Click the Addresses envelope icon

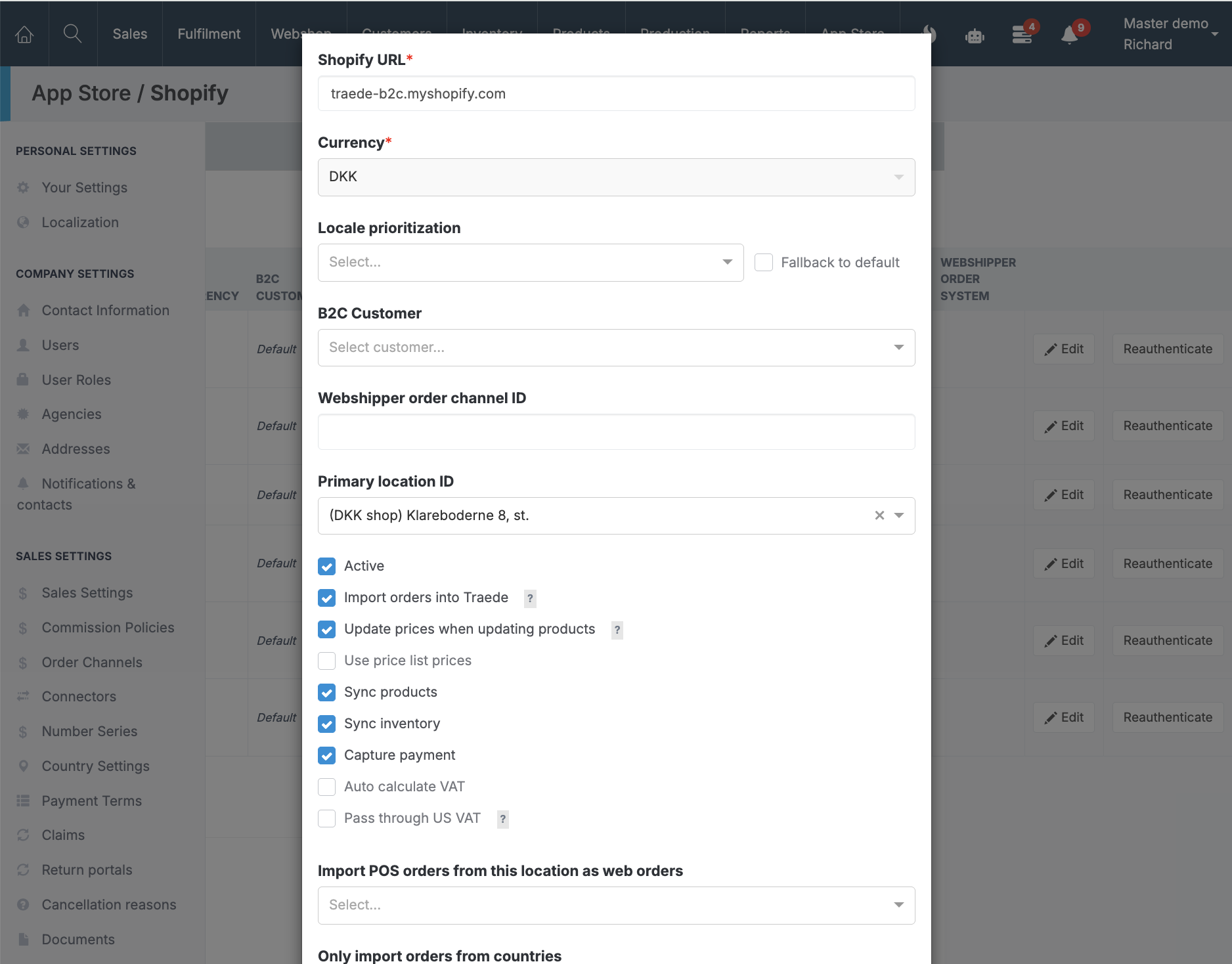(x=23, y=449)
